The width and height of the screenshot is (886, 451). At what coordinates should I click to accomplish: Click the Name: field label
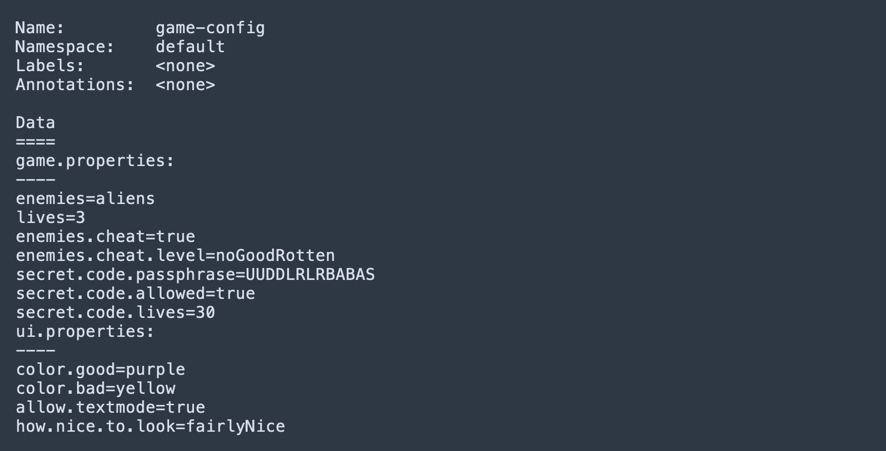pyautogui.click(x=40, y=28)
